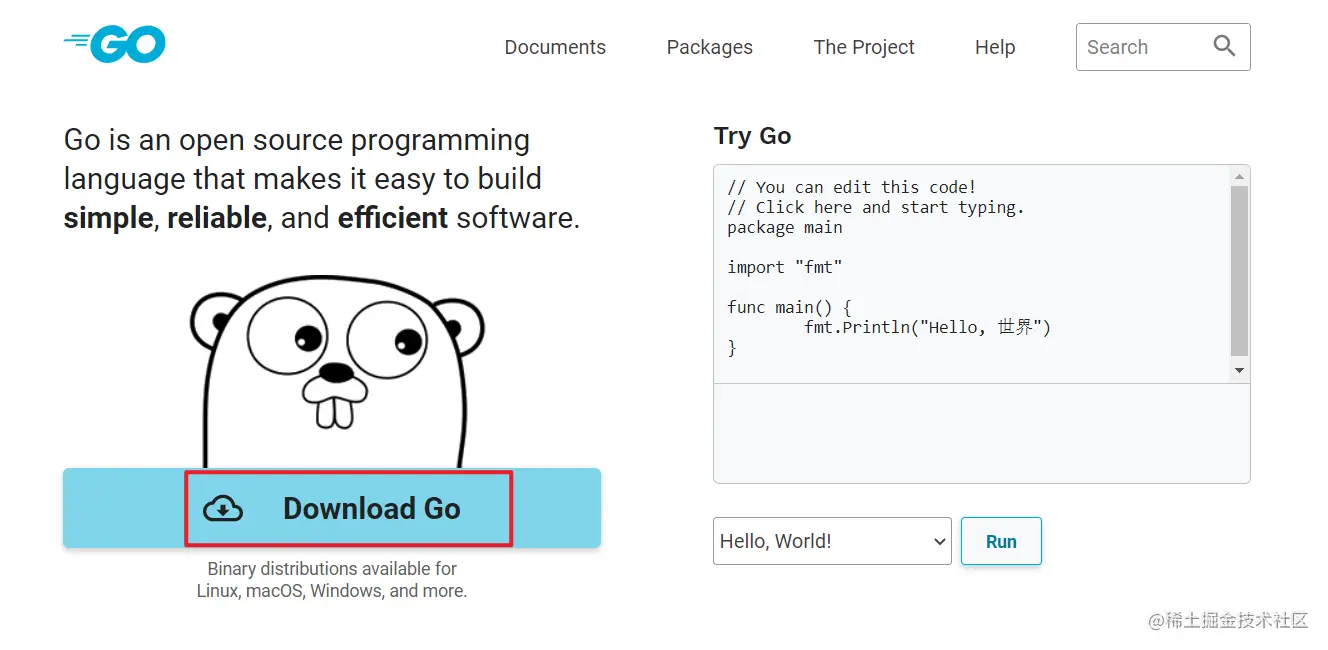
Task: Open the Packages menu item
Action: pyautogui.click(x=710, y=47)
